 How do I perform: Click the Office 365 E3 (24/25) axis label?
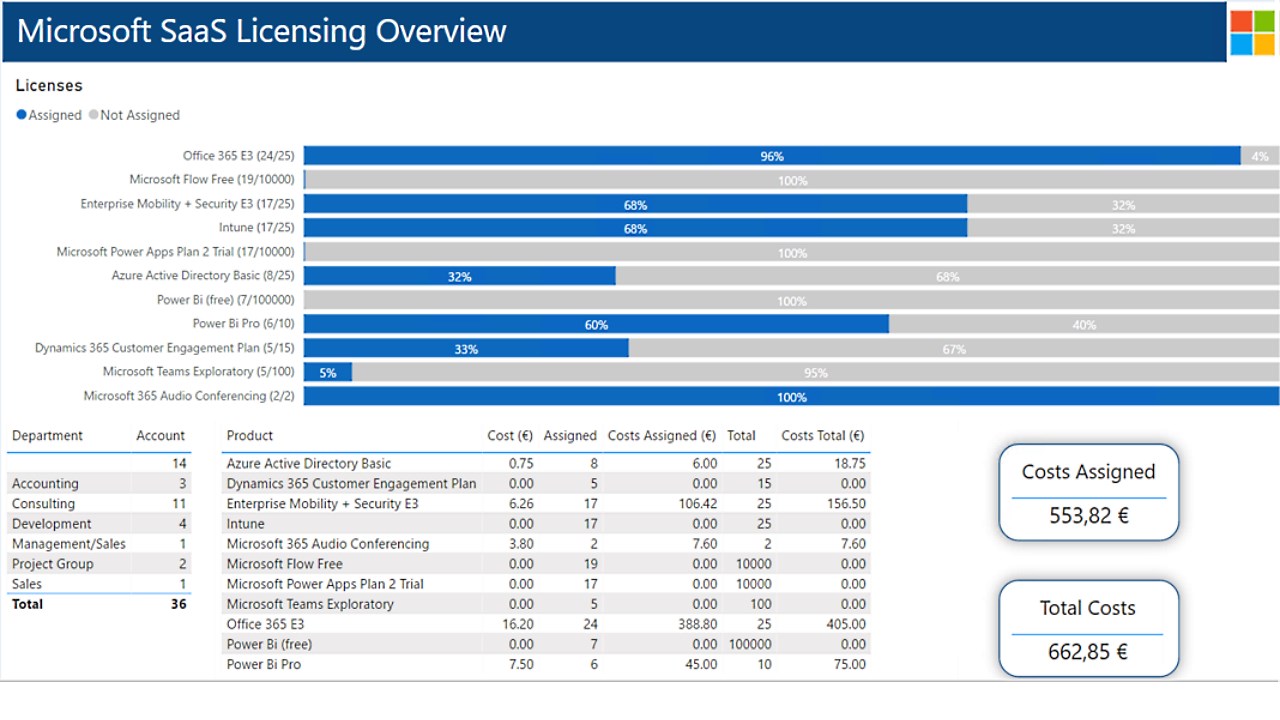coord(239,156)
